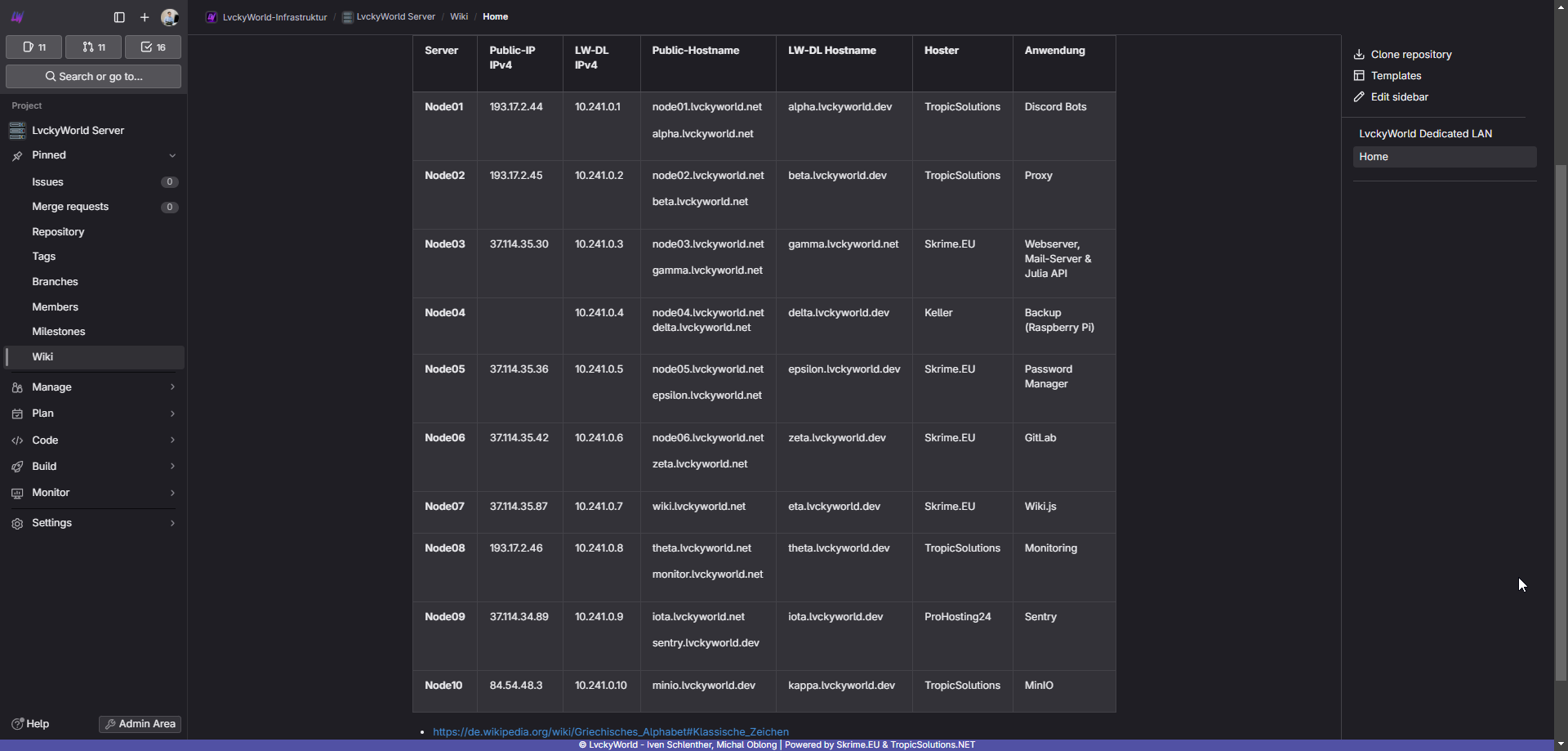Open the Admin Area button
1568x751 pixels.
pyautogui.click(x=140, y=724)
